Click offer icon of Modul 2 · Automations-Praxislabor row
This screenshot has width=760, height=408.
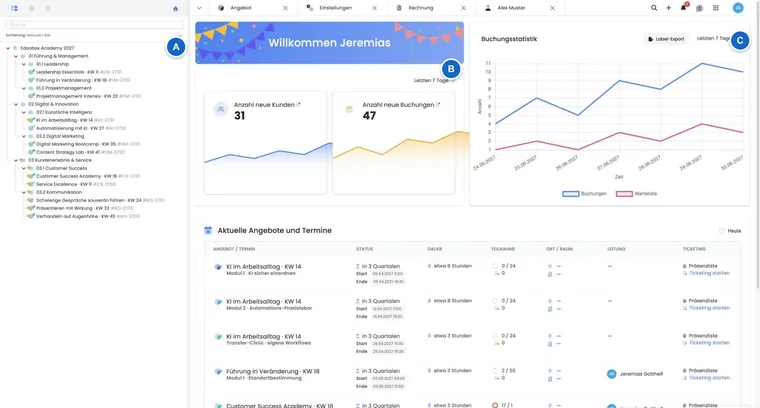218,302
